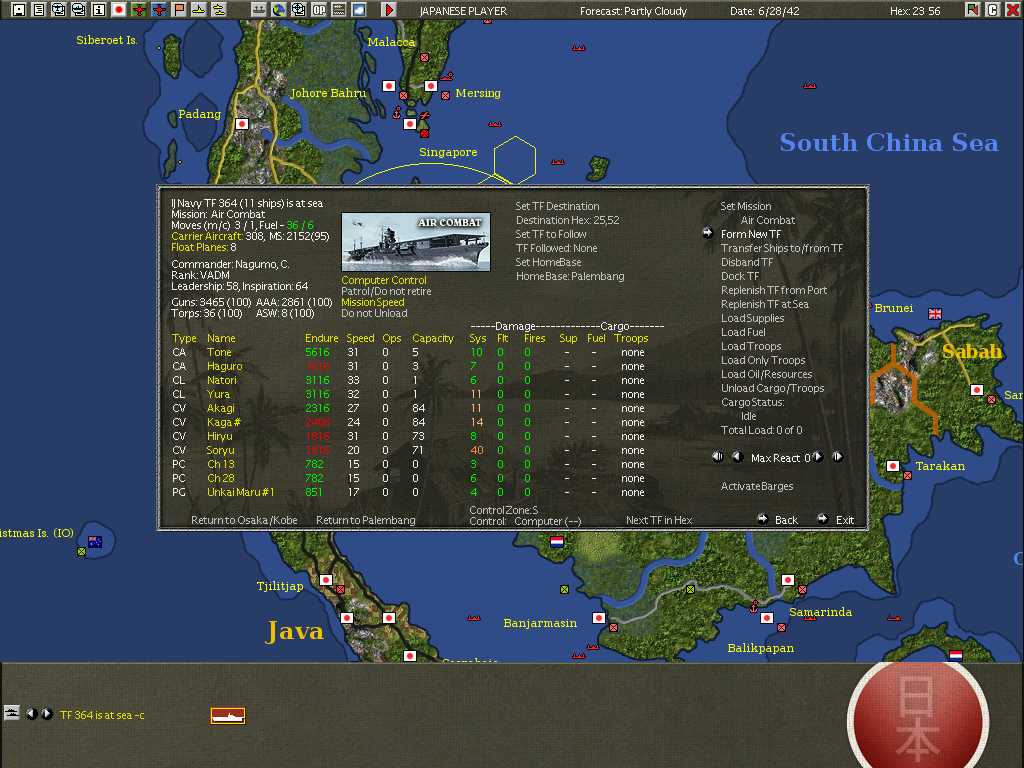
Task: Click previous TF arrow in bottom bar
Action: click(32, 714)
